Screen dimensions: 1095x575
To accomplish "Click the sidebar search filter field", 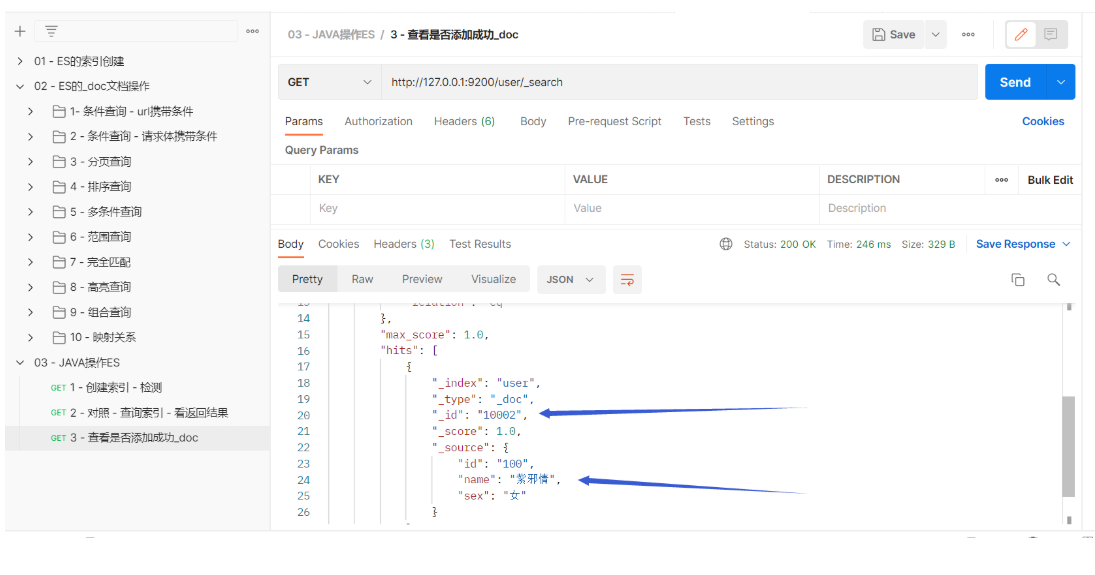I will pos(136,31).
